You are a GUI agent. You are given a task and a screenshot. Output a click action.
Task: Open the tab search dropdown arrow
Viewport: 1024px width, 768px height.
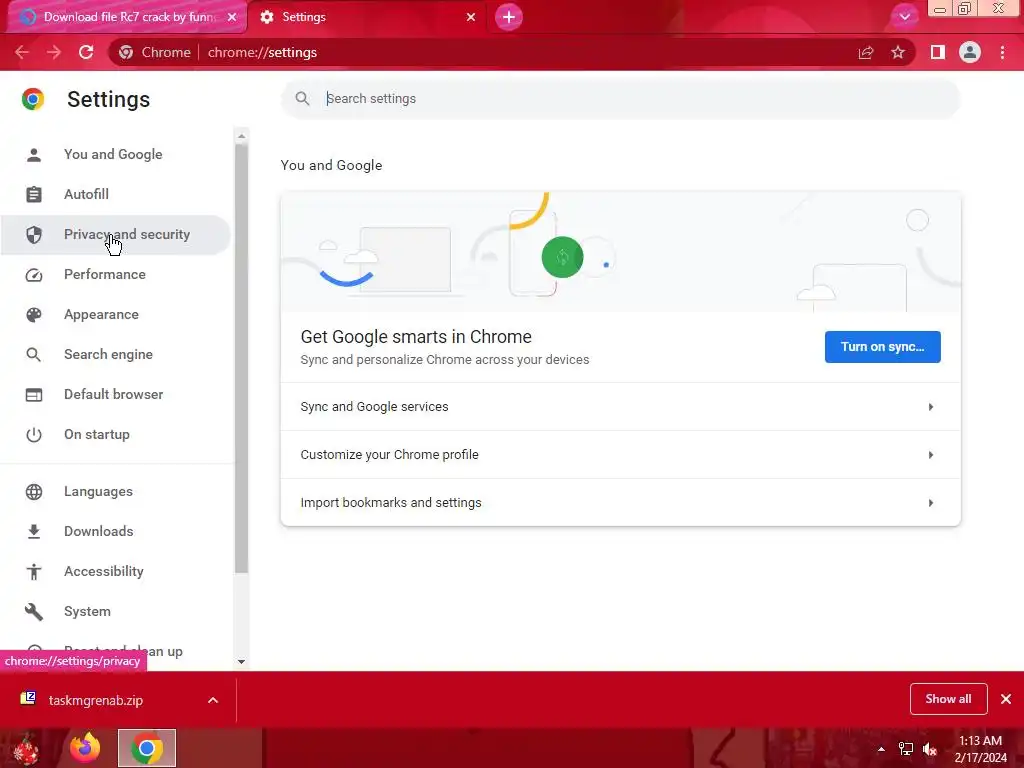(904, 17)
